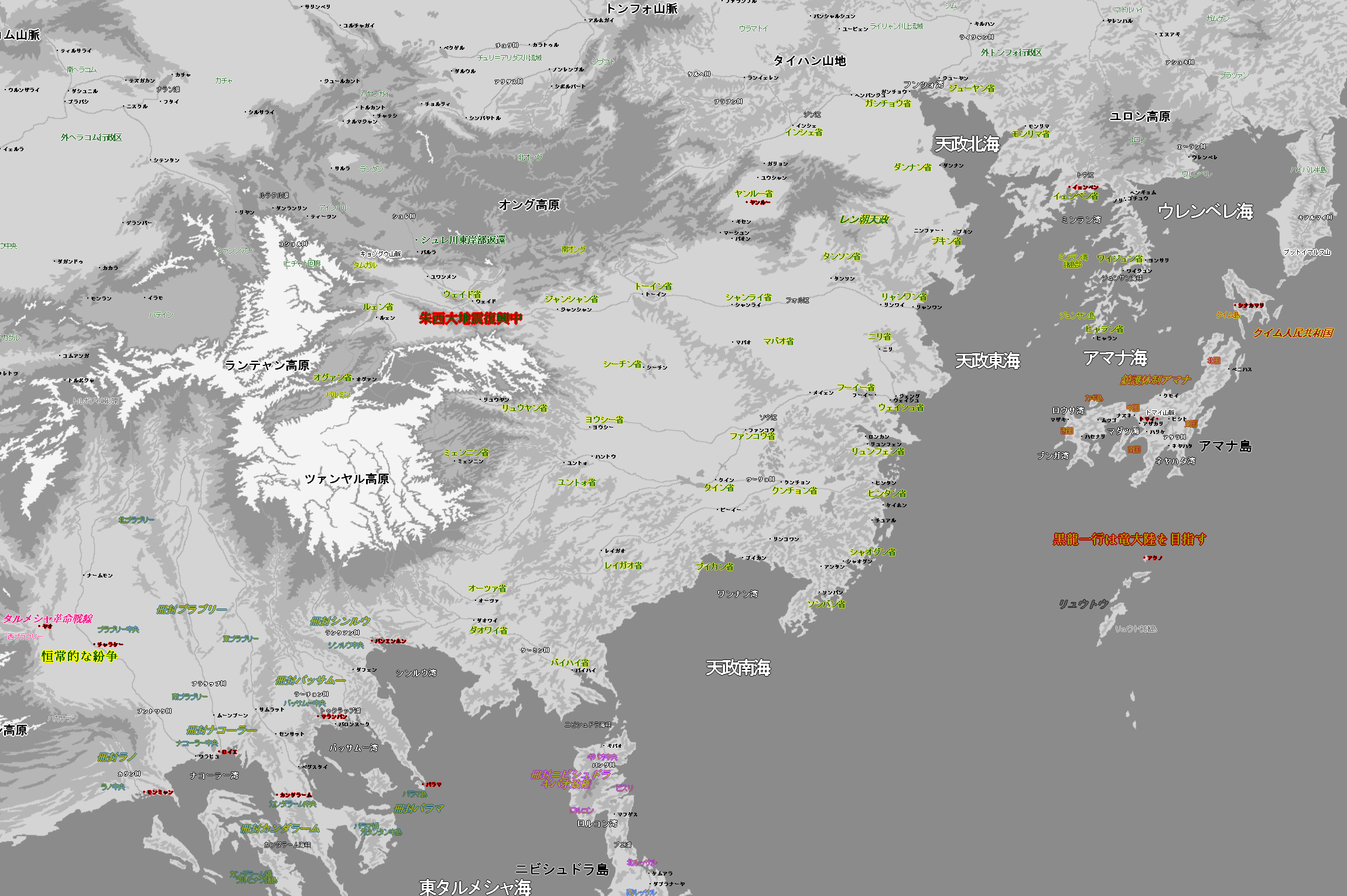This screenshot has width=1347, height=896.
Task: Click the タイハン山地 mountain label
Action: point(809,61)
